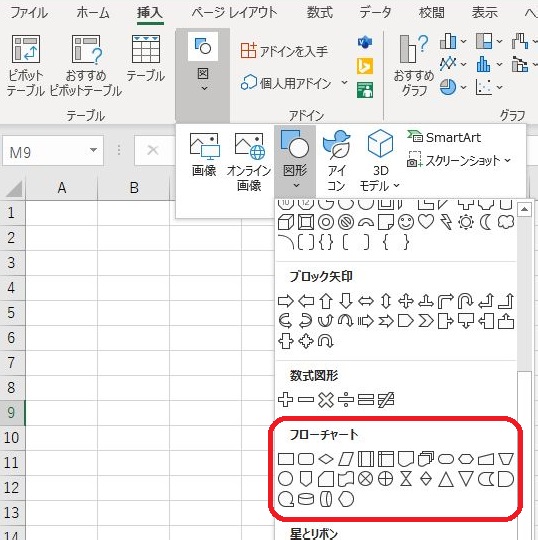Select the up block arrow shape
This screenshot has height=540, width=538.
(x=326, y=301)
